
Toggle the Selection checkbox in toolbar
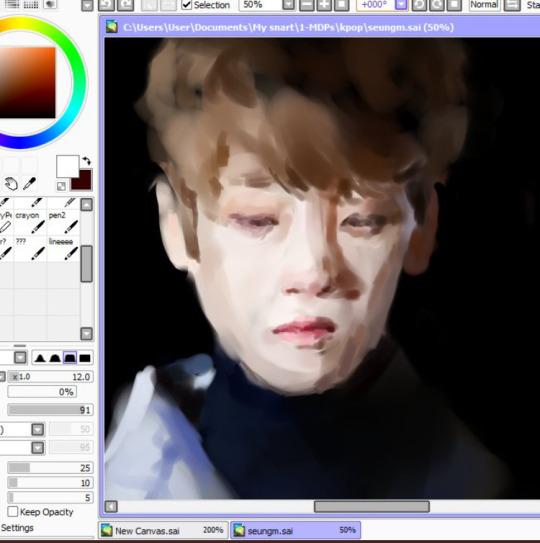pyautogui.click(x=187, y=5)
